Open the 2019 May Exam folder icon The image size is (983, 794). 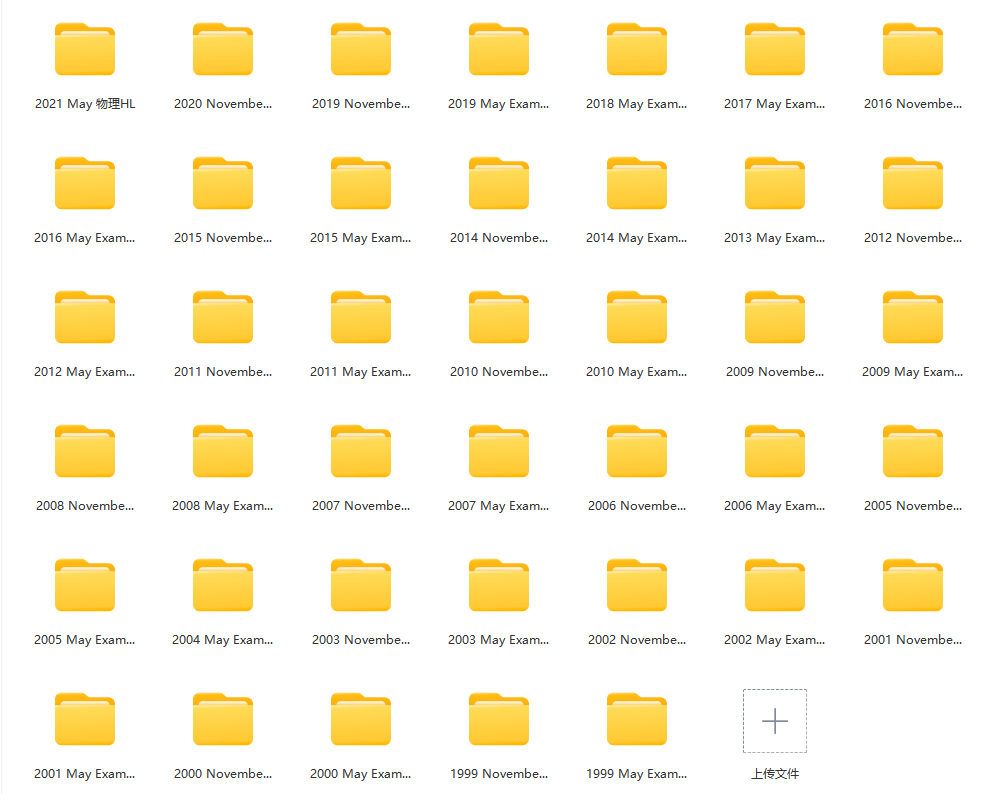[x=498, y=49]
